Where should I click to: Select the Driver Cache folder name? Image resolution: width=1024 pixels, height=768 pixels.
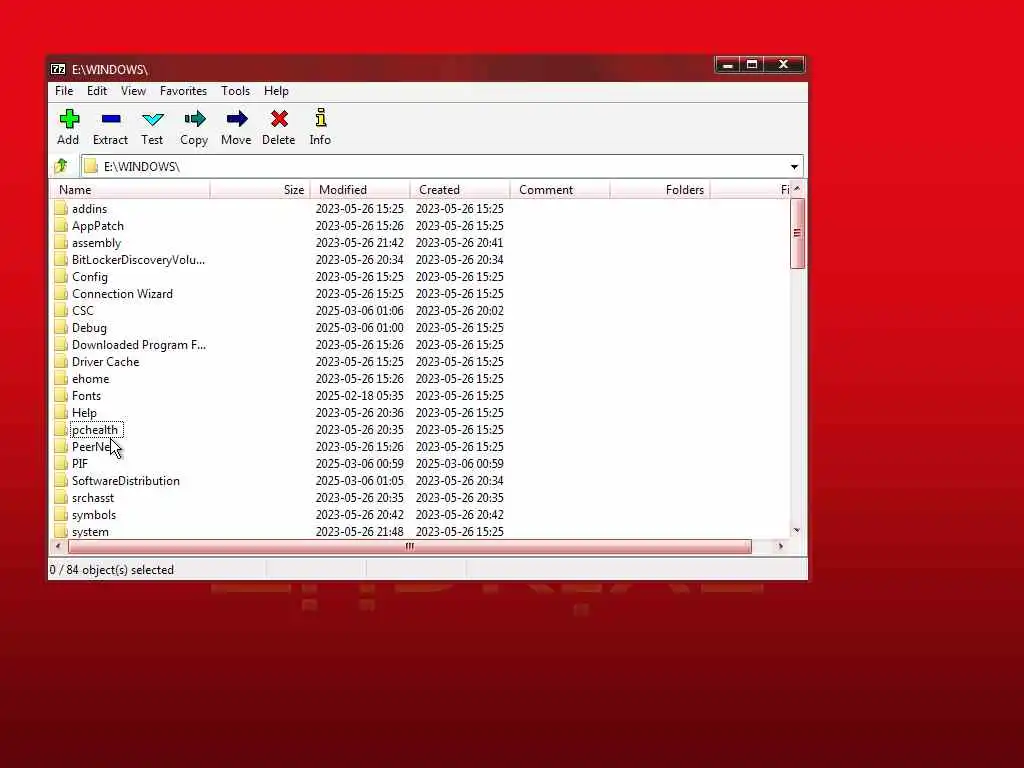tap(105, 361)
